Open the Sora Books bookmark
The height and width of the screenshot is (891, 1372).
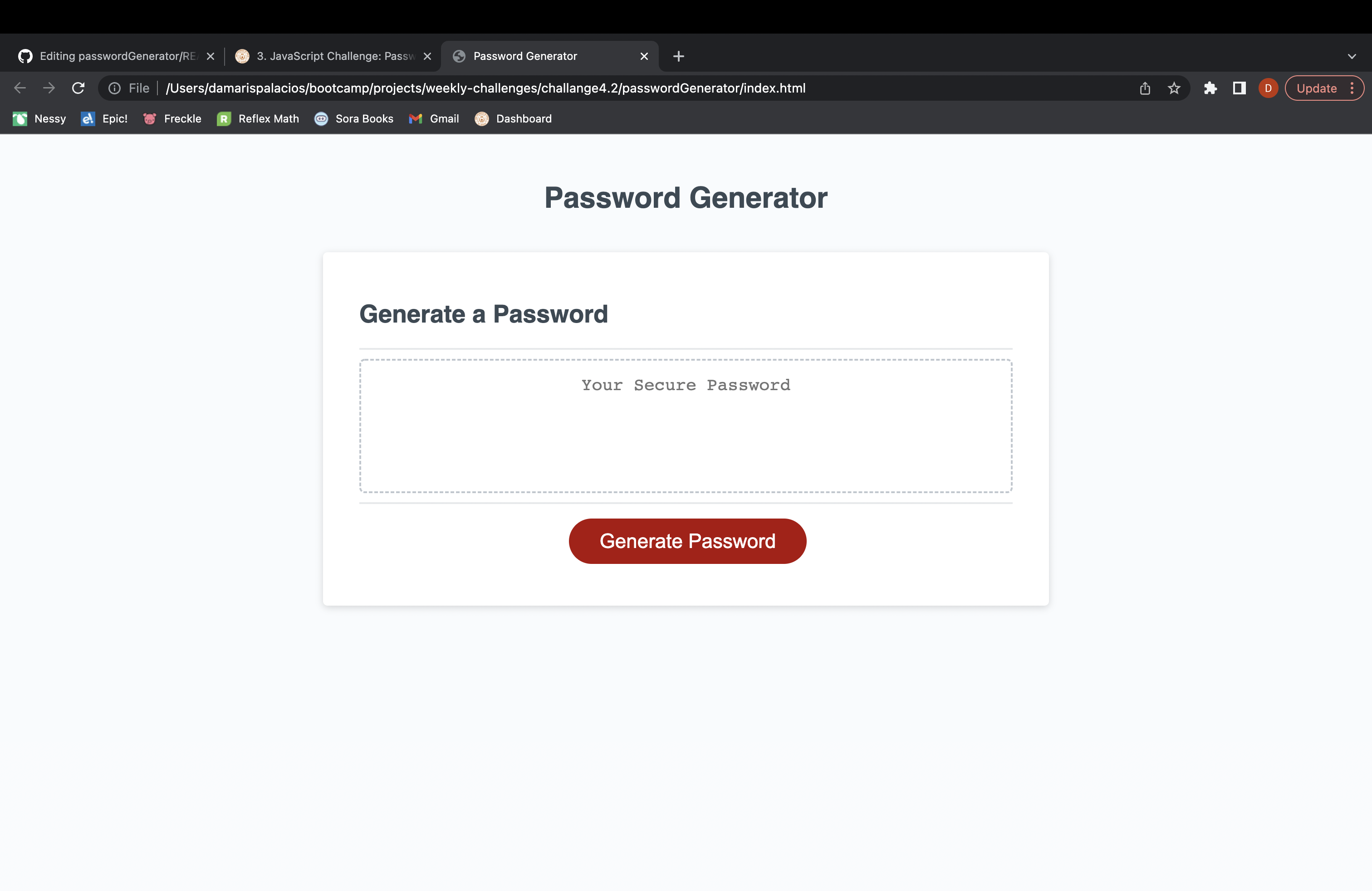pyautogui.click(x=354, y=119)
